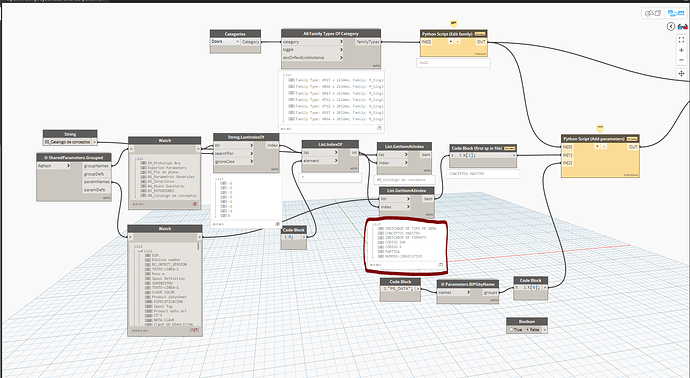The image size is (690, 378).
Task: Remove input with minus on Python Script (Add parameters)
Action: coord(605,147)
